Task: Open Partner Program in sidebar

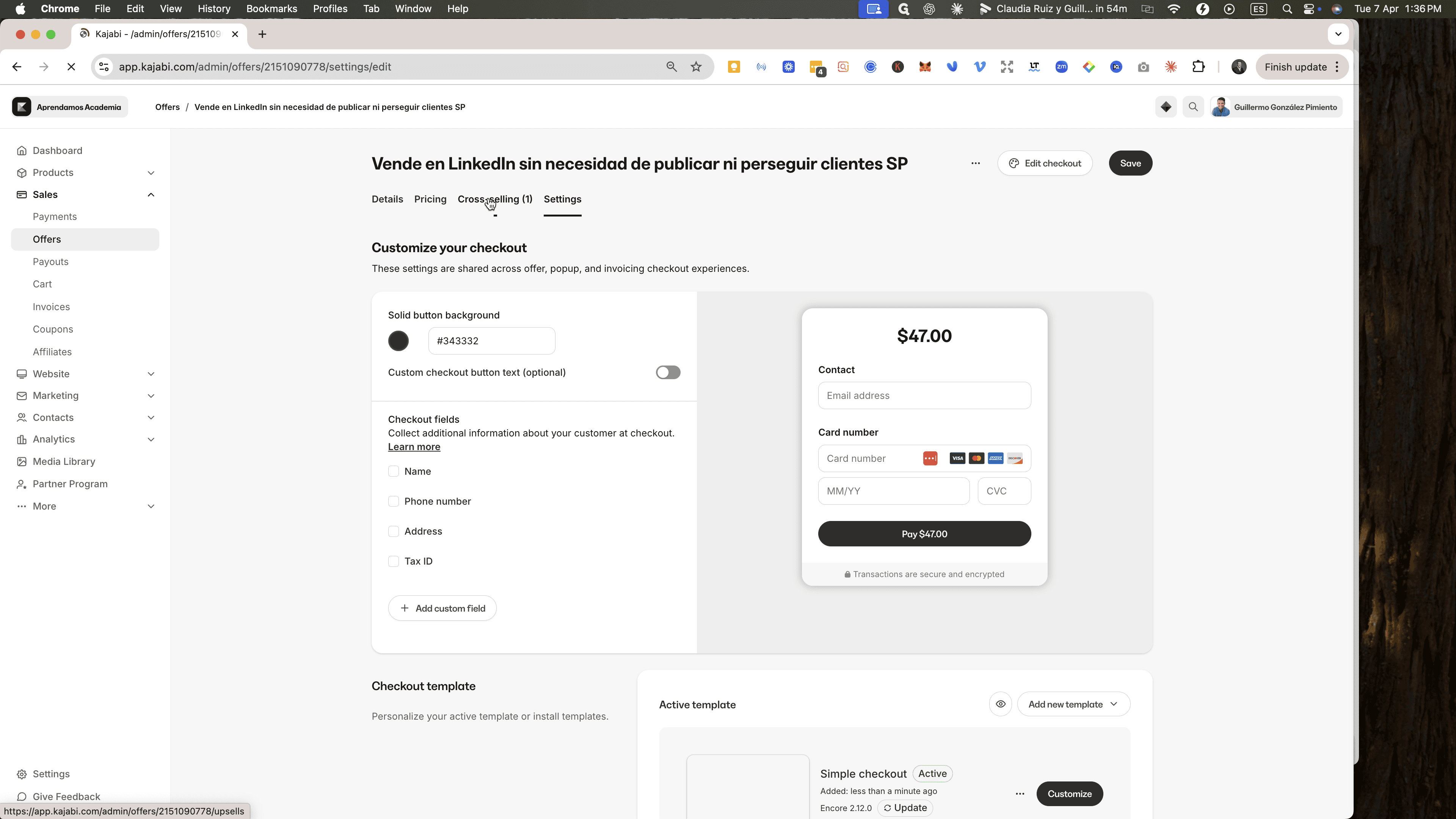Action: pyautogui.click(x=70, y=484)
